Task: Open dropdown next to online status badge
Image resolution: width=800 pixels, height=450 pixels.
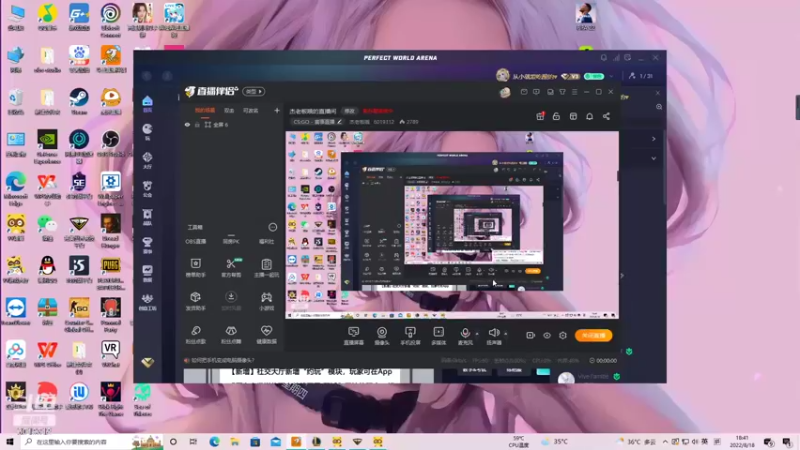Action: pyautogui.click(x=611, y=76)
